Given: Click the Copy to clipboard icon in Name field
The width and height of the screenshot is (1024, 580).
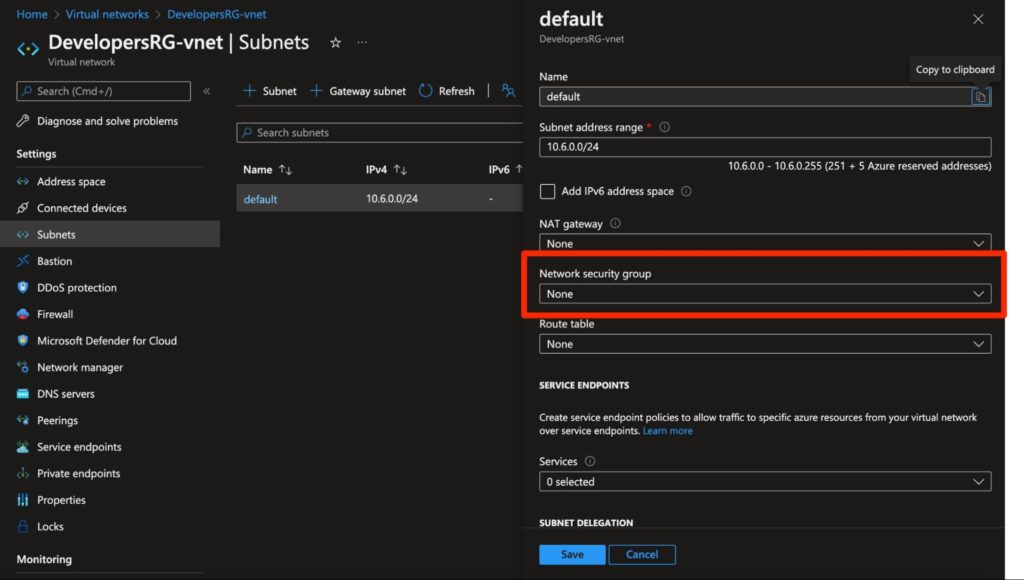Looking at the screenshot, I should click(x=980, y=97).
